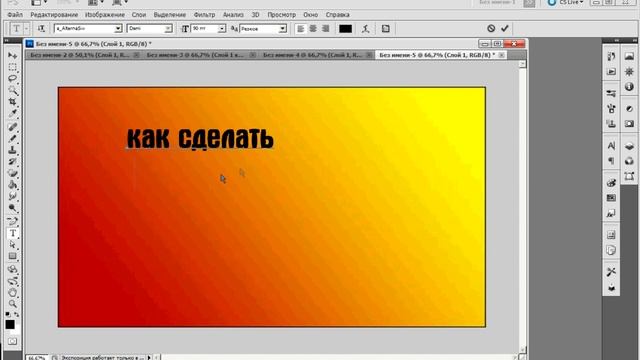This screenshot has height=360, width=640.
Task: Swap foreground and background colors
Action: click(17, 314)
